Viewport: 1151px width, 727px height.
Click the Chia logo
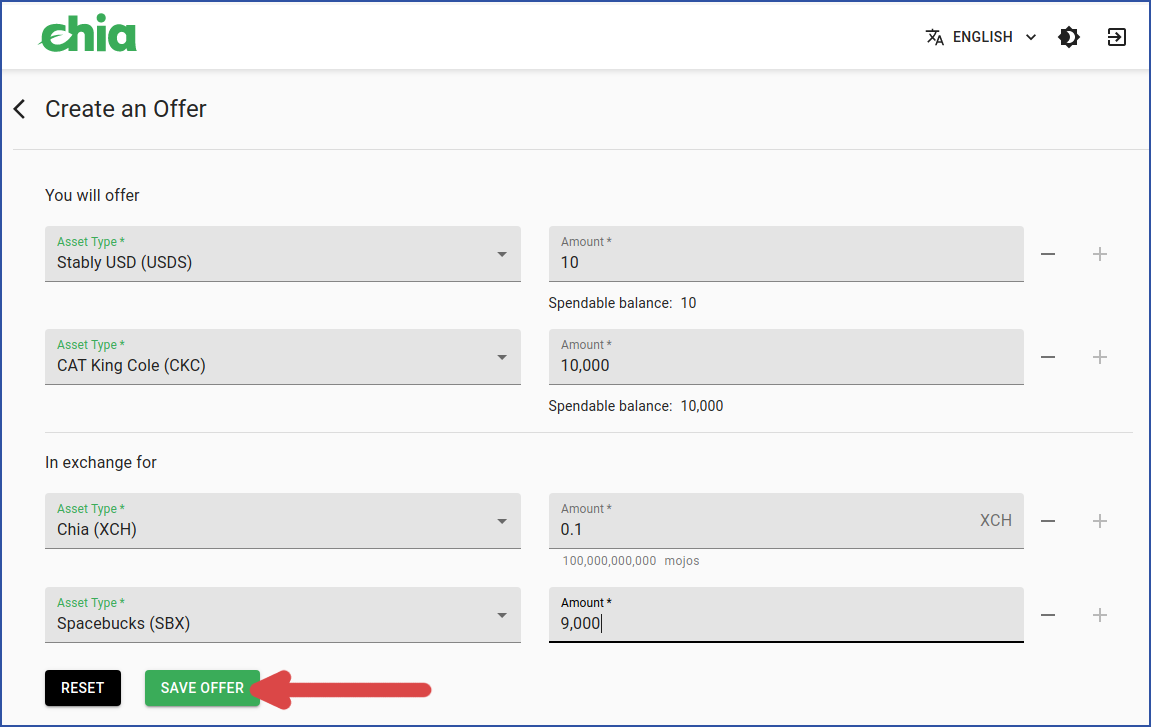point(88,33)
